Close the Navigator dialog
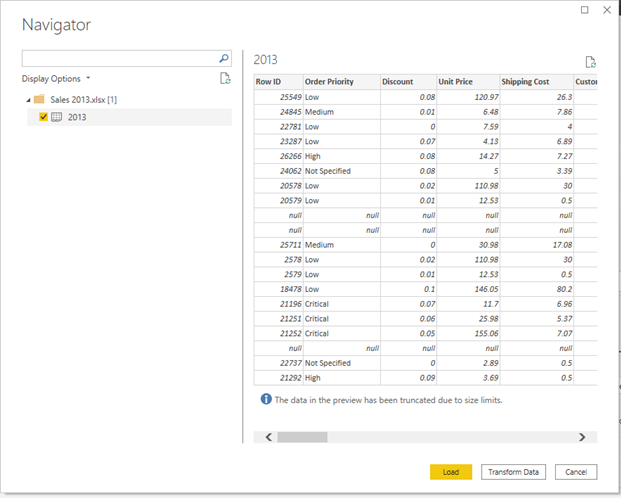621x498 pixels. click(x=607, y=10)
